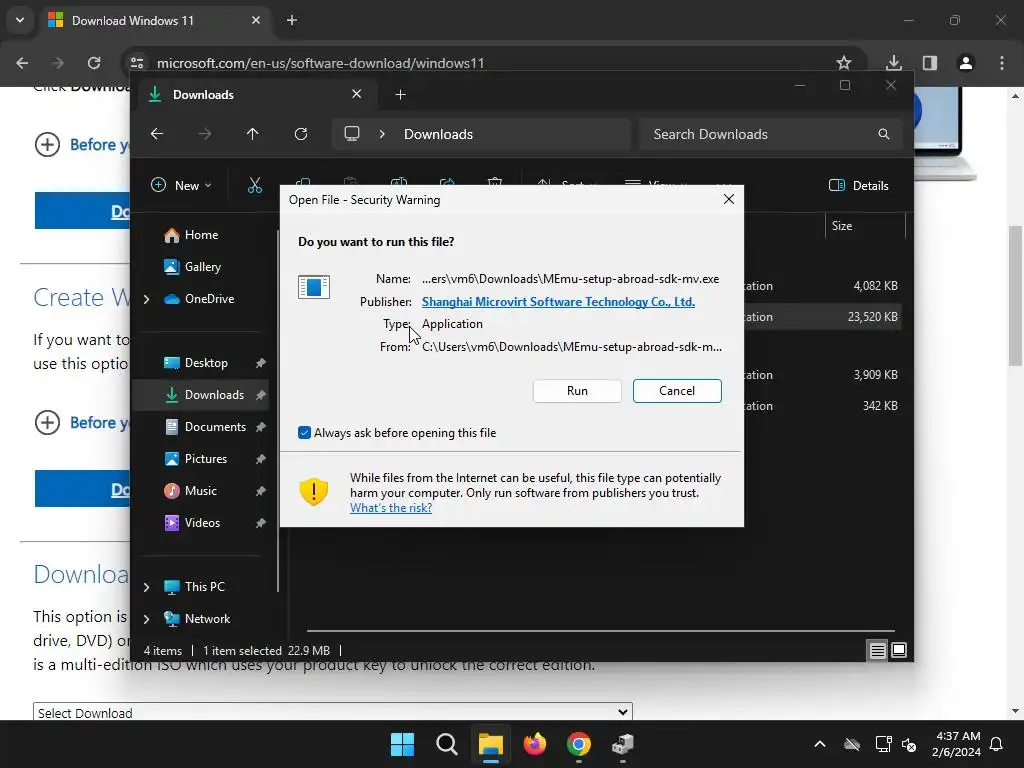
Task: Expand the This PC tree node
Action: pos(146,587)
